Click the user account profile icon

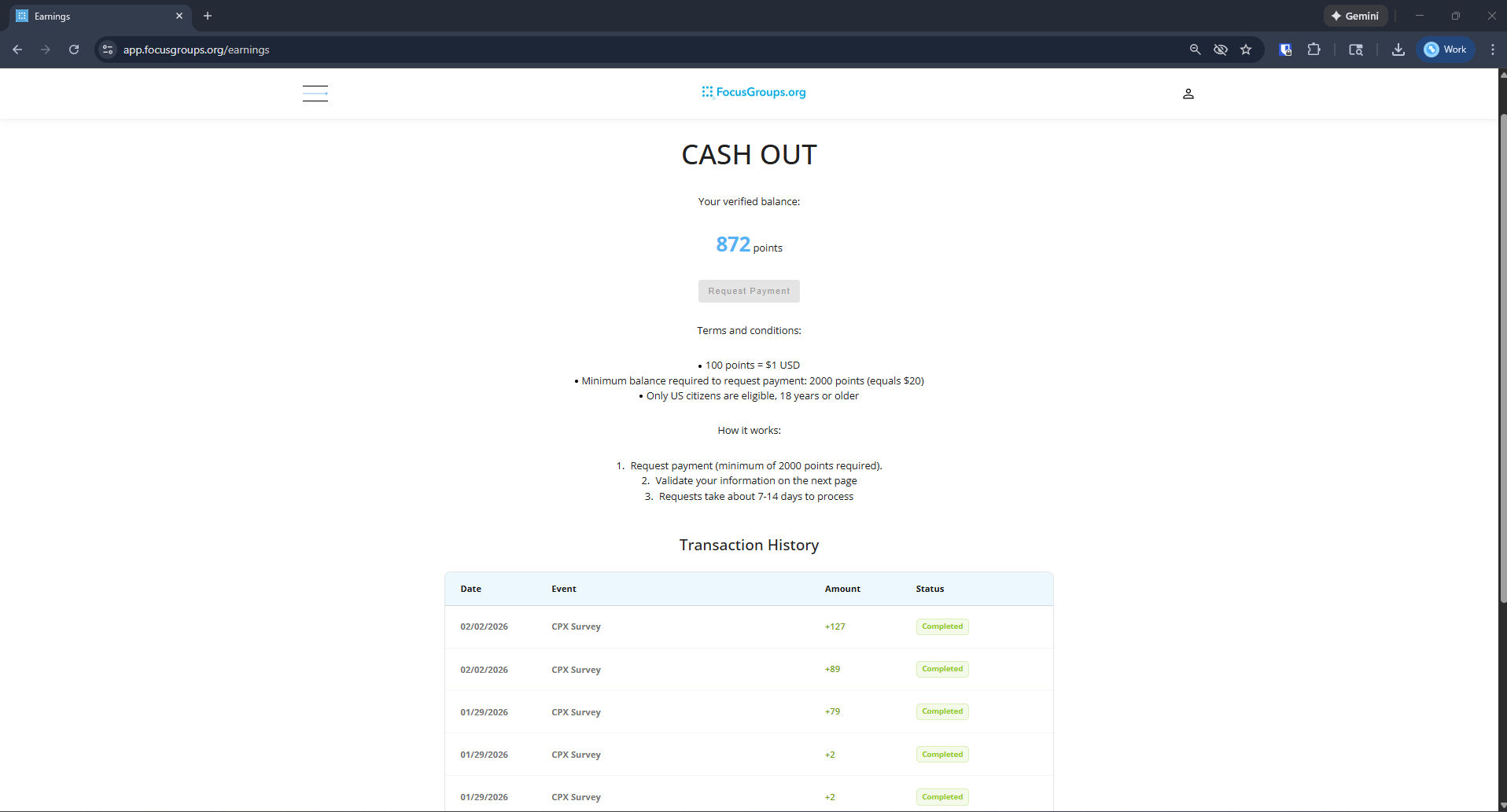pyautogui.click(x=1188, y=94)
